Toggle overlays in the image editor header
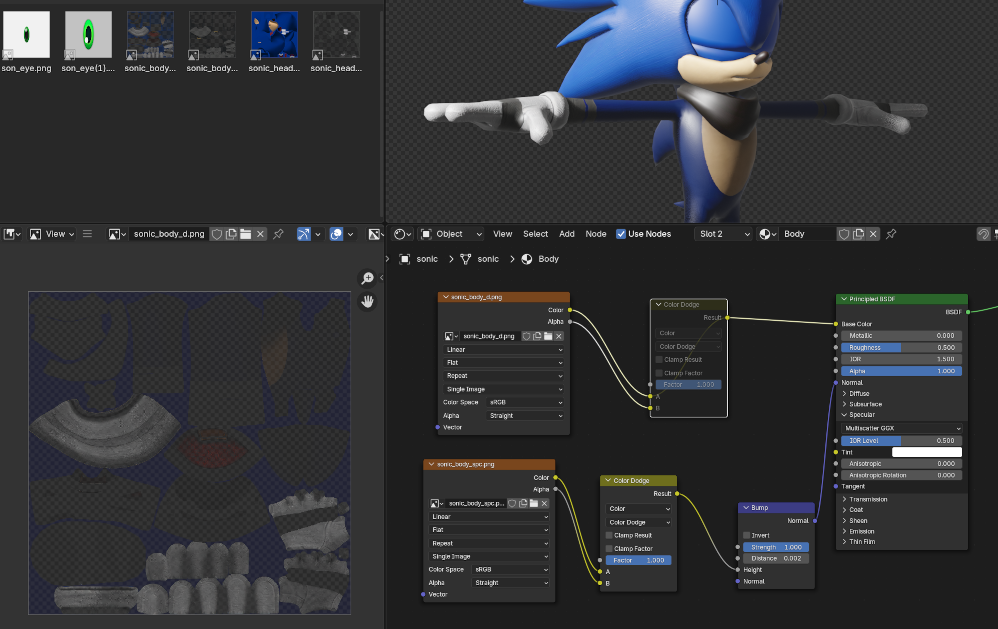This screenshot has width=998, height=629. click(336, 234)
